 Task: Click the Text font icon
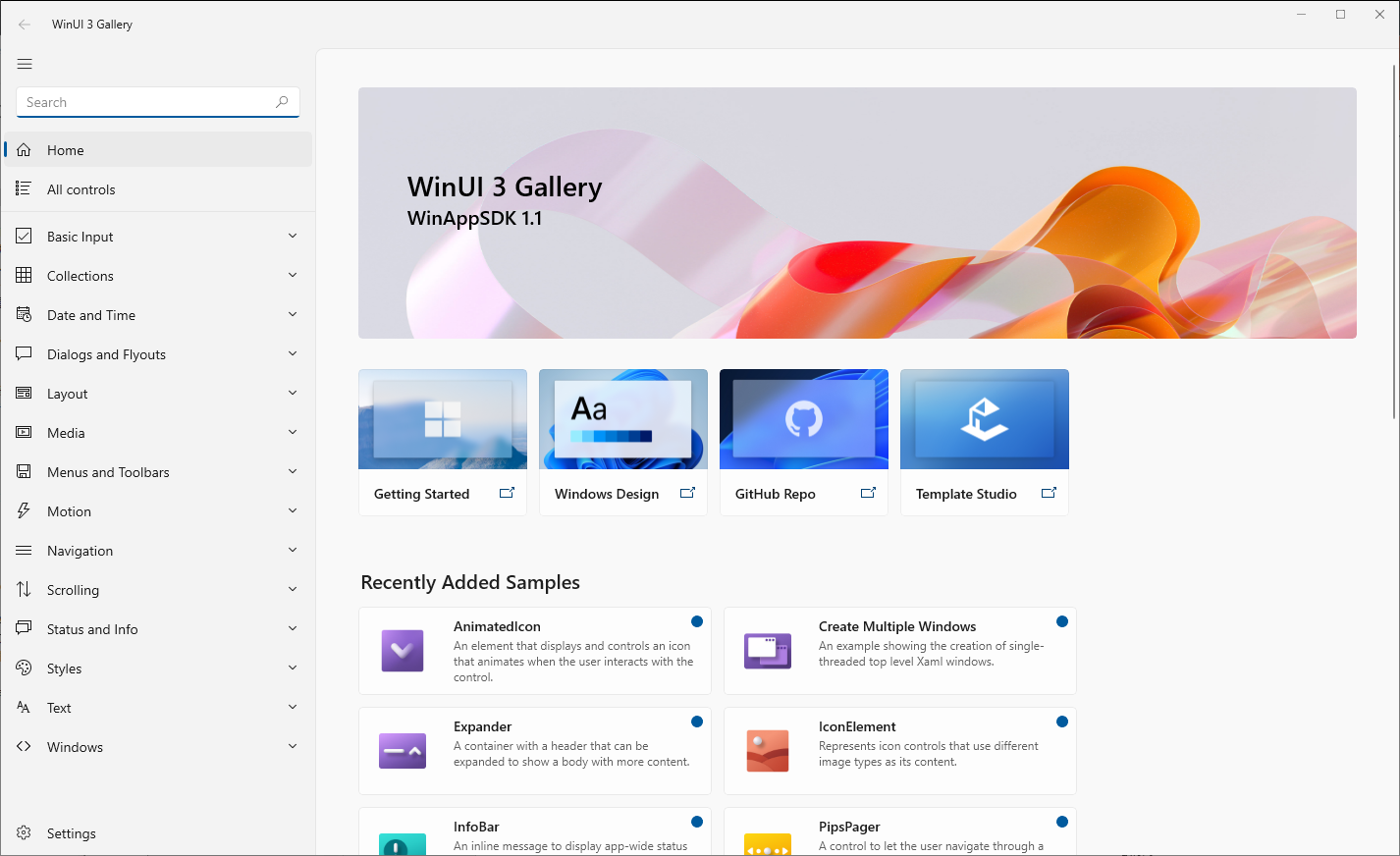click(25, 707)
